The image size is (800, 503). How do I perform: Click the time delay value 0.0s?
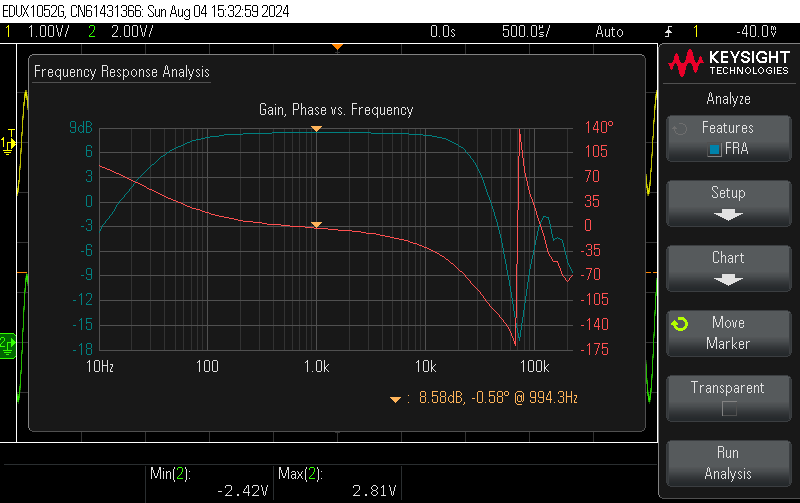[442, 32]
